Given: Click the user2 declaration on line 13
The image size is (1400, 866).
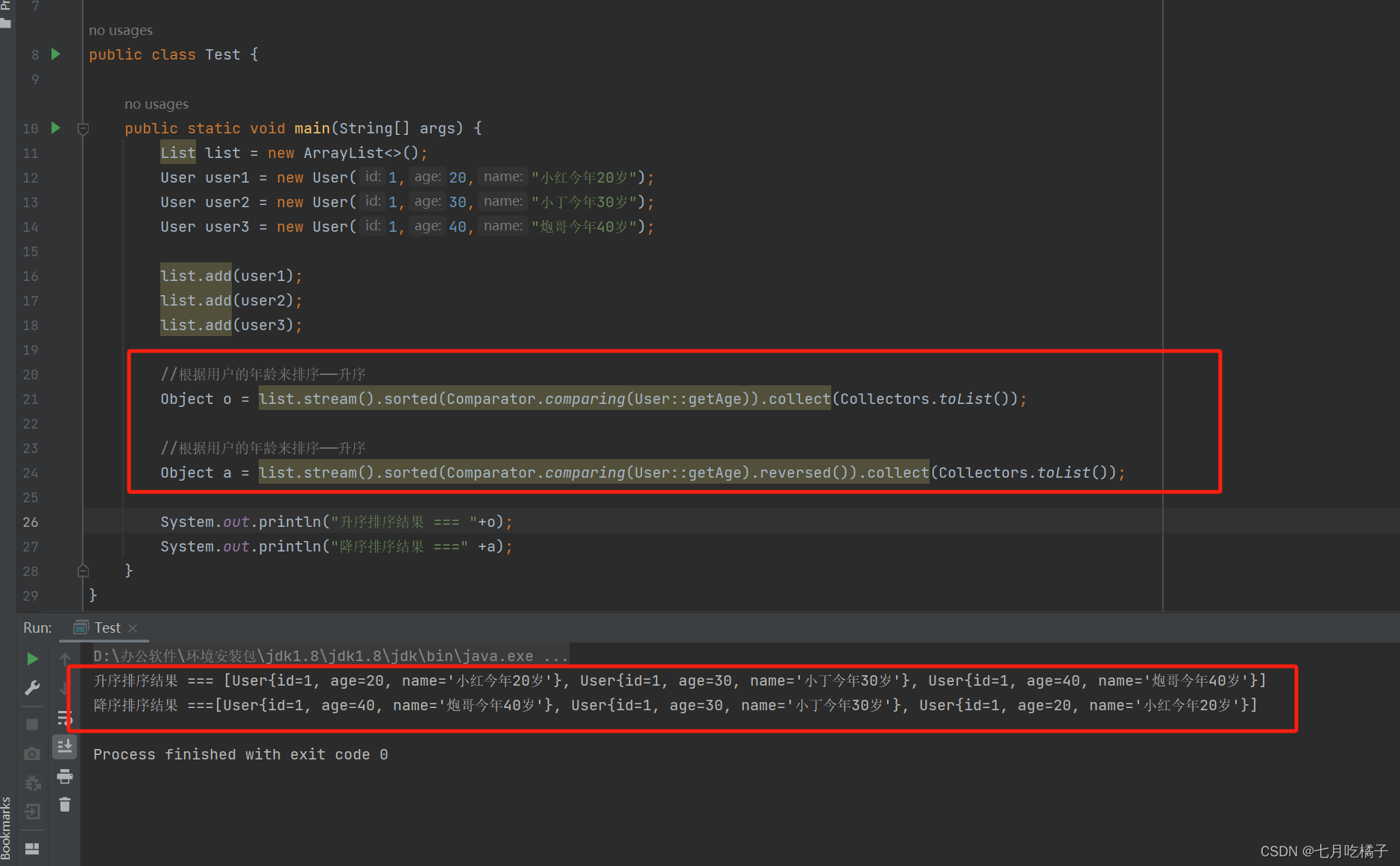Looking at the screenshot, I should click(407, 202).
